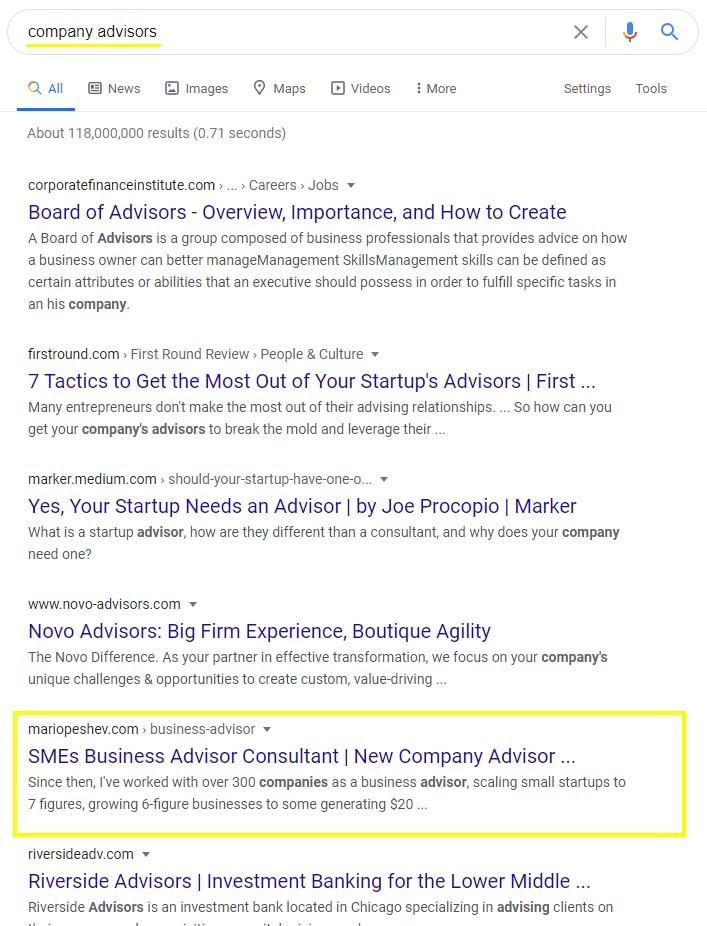This screenshot has height=926, width=707.
Task: Open 7 Tactics Startup's Advisors result
Action: [x=311, y=381]
